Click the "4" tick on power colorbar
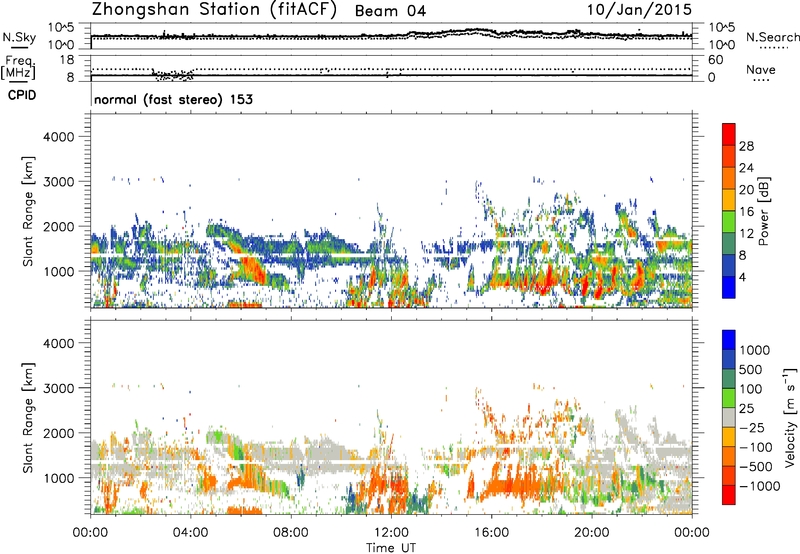The height and width of the screenshot is (554, 800). pos(743,277)
